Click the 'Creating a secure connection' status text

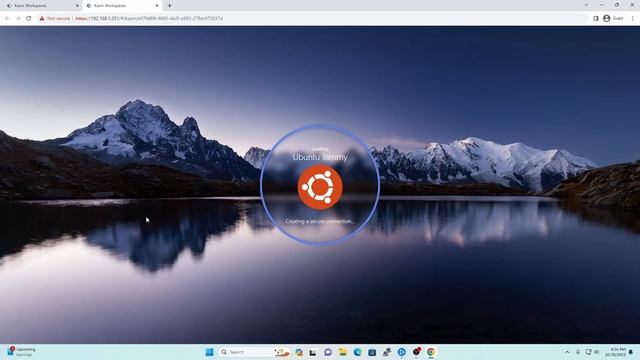coord(320,221)
